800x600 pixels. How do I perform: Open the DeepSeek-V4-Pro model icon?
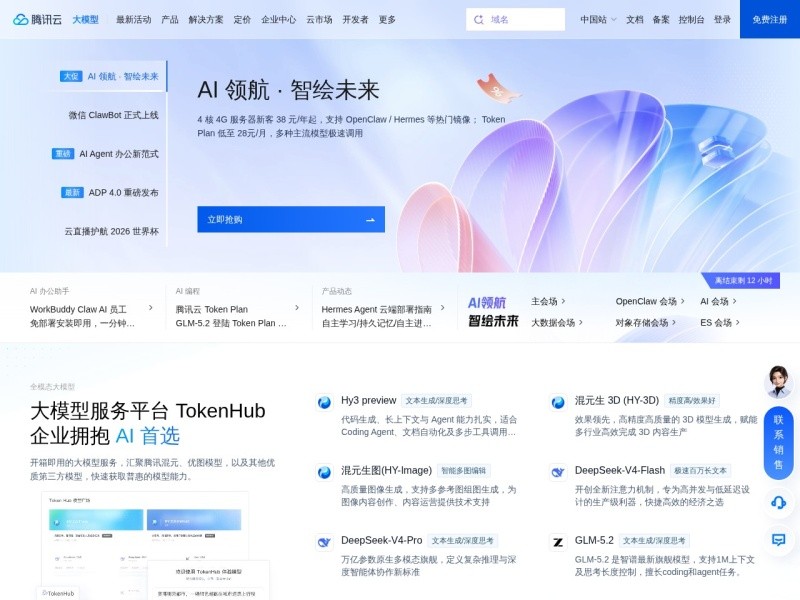point(324,542)
